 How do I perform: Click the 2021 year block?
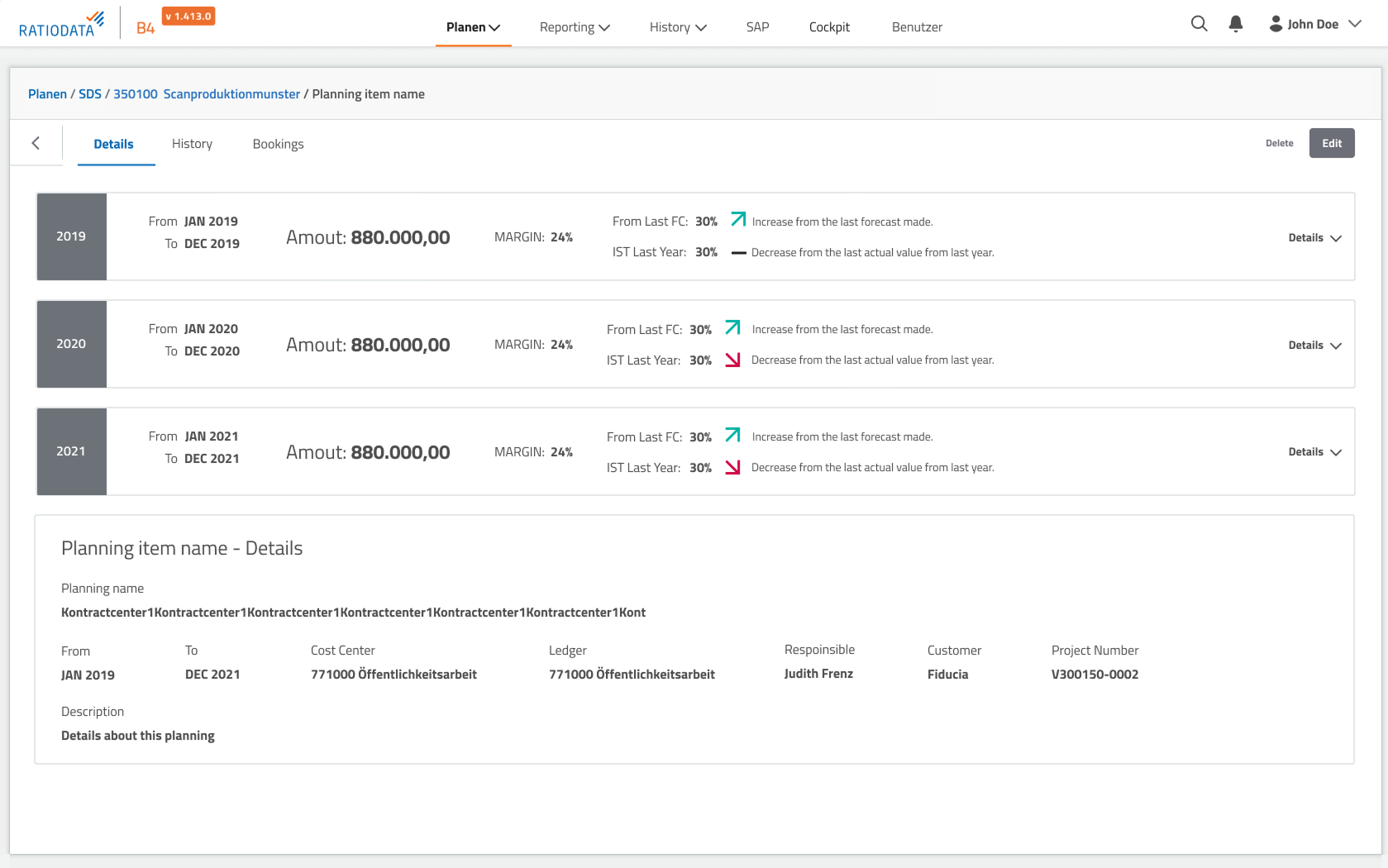(x=71, y=451)
